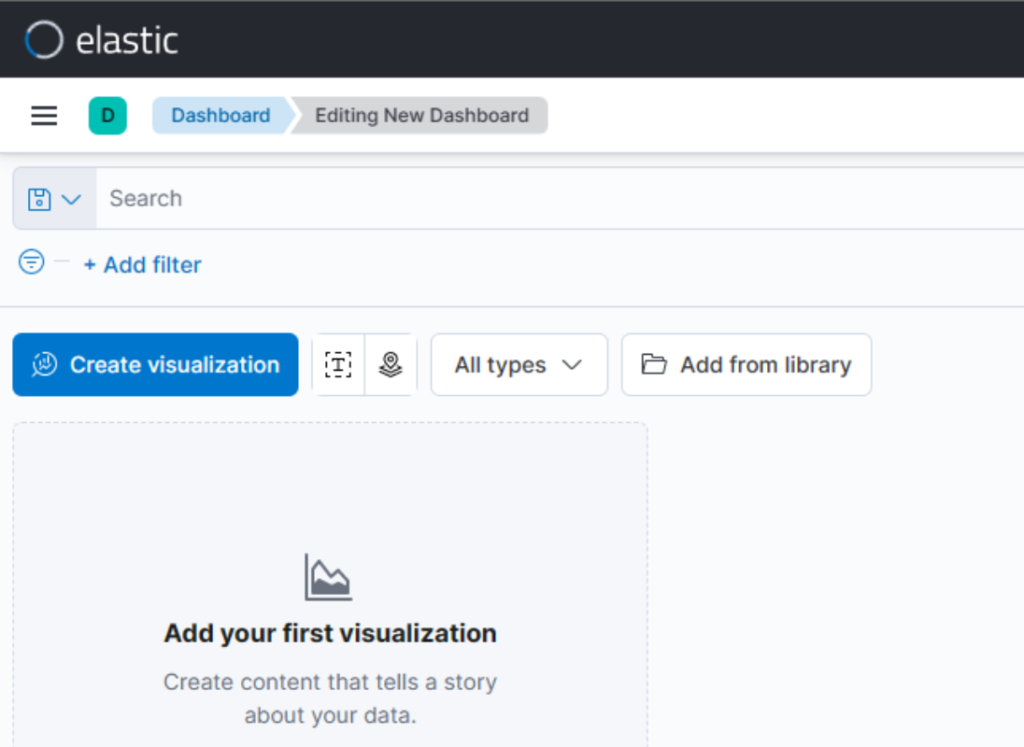Click the chevron arrow beside All types

pos(572,365)
